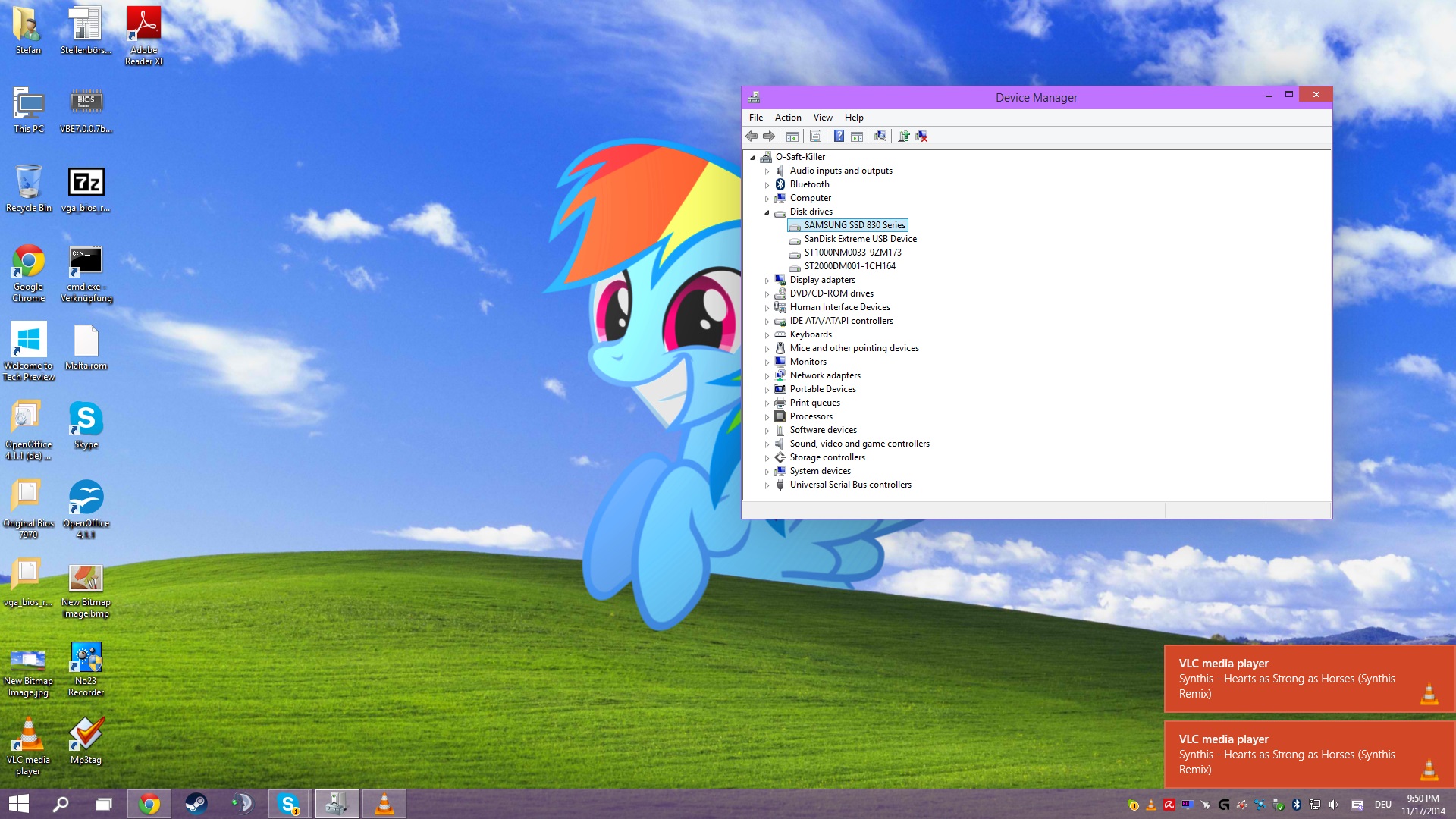
Task: Toggle the Show/Hide Action Pane toolbar icon
Action: click(x=857, y=136)
